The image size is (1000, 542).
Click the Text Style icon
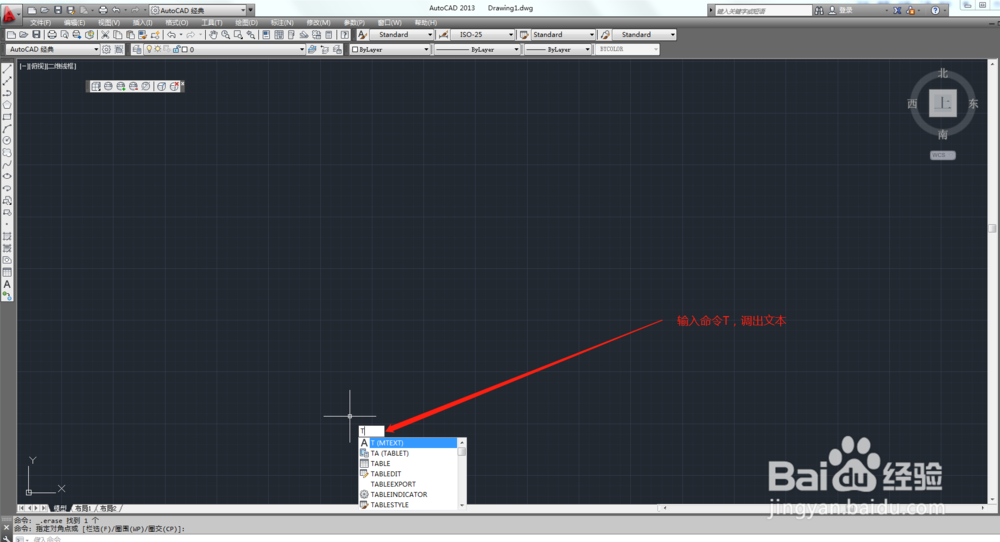[x=362, y=34]
